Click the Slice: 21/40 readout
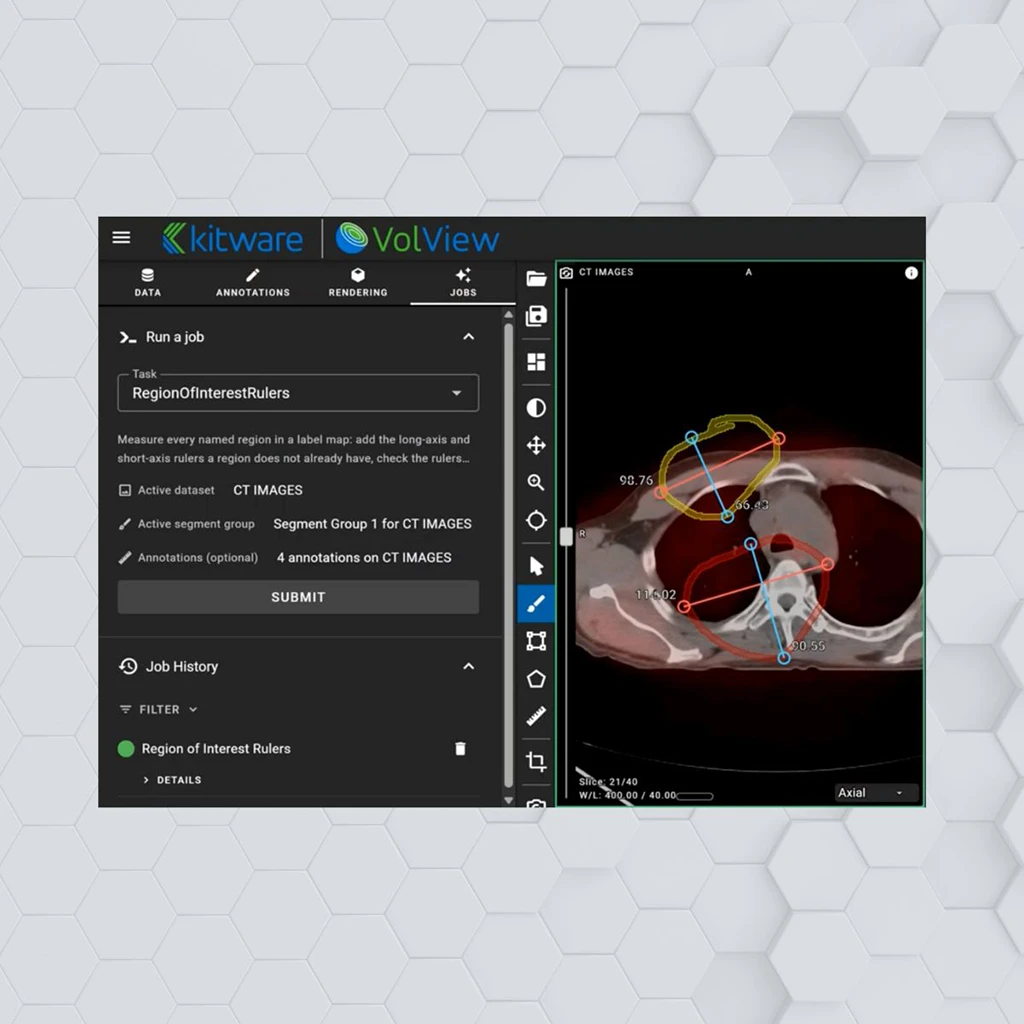Viewport: 1024px width, 1024px height. pyautogui.click(x=608, y=782)
